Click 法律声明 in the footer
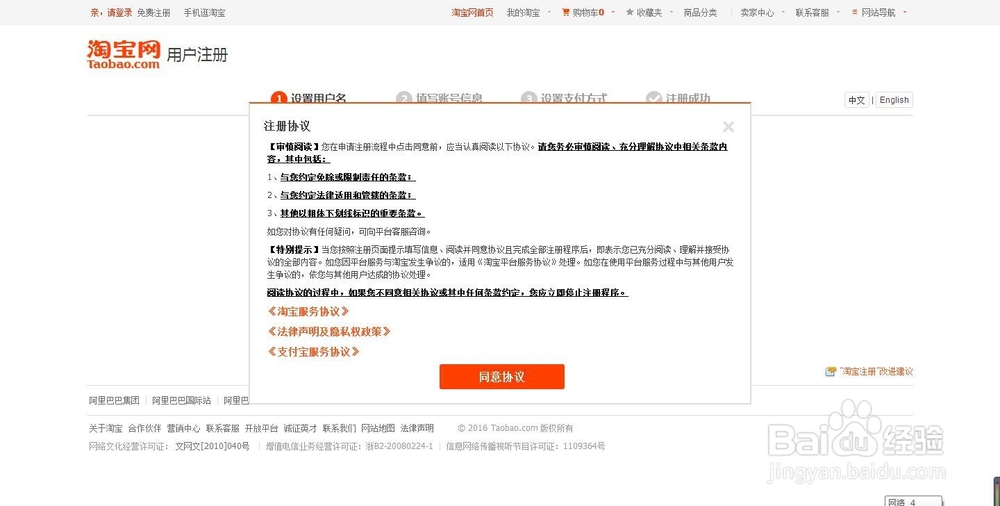The image size is (1000, 506). 417,428
